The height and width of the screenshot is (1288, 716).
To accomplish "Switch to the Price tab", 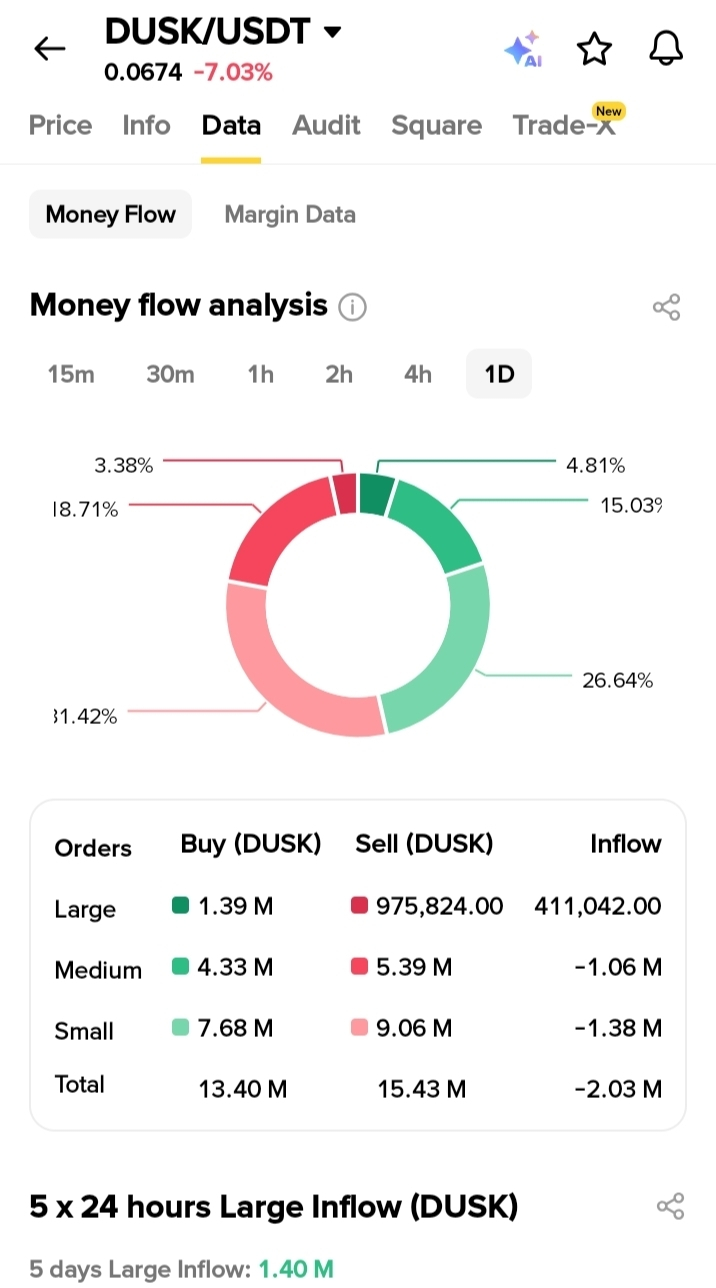I will (60, 125).
